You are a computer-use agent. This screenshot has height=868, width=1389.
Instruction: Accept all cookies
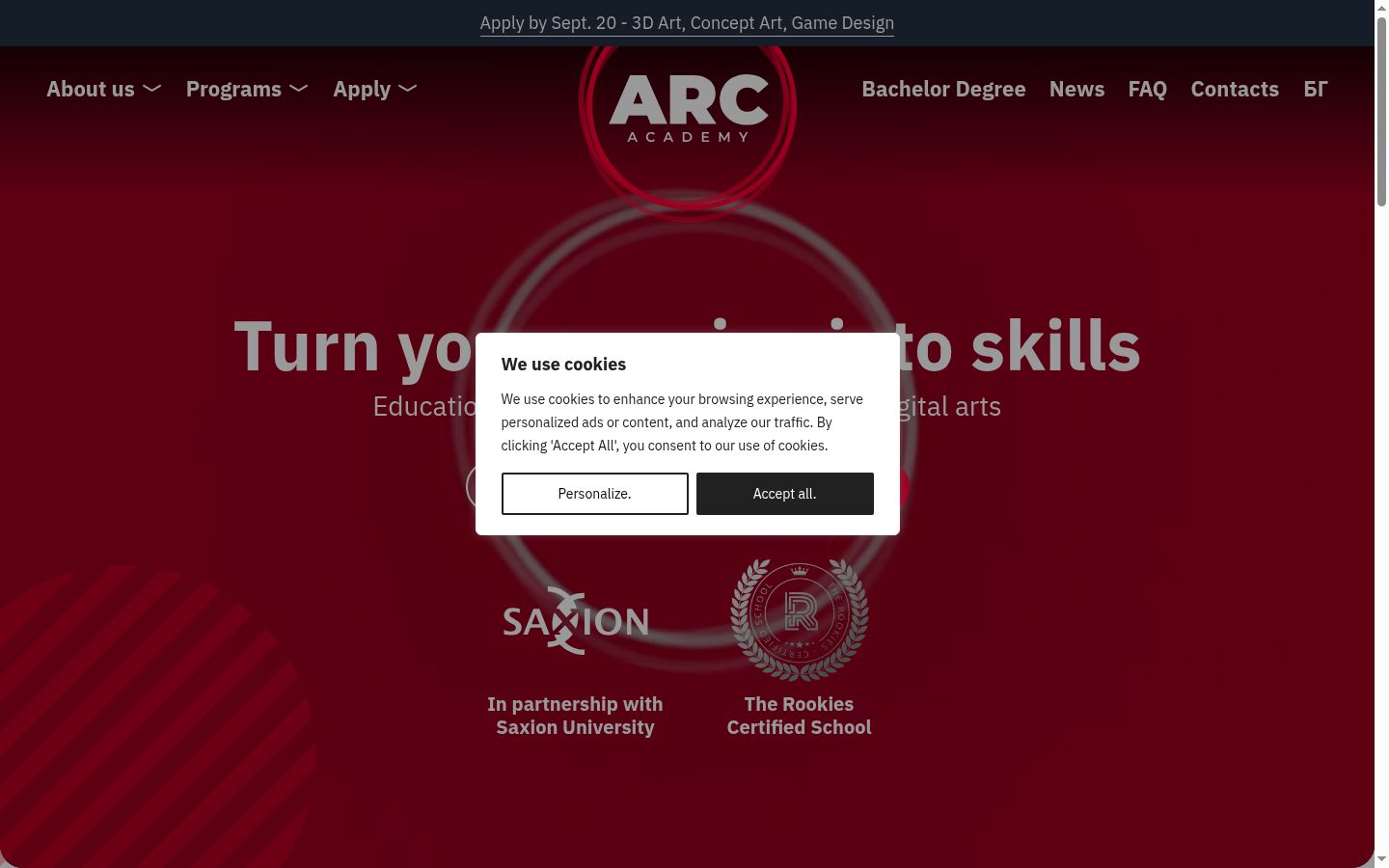[x=785, y=494]
